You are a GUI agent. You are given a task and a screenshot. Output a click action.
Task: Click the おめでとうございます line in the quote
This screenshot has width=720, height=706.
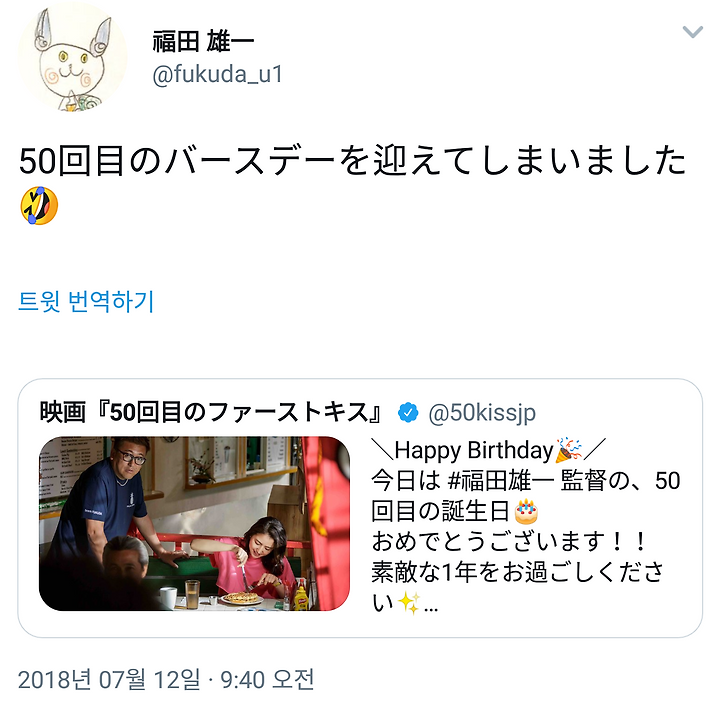(x=509, y=541)
